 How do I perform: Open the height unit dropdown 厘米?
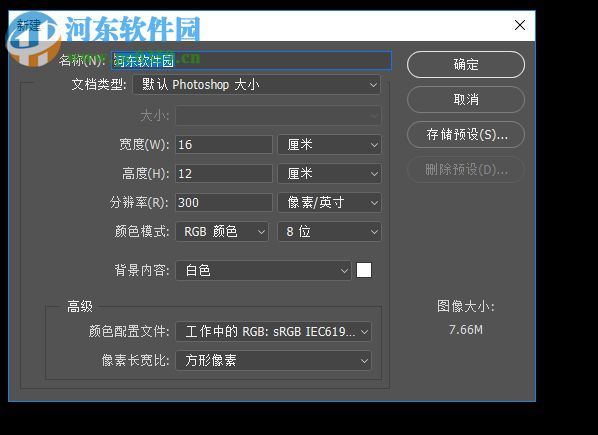click(330, 174)
